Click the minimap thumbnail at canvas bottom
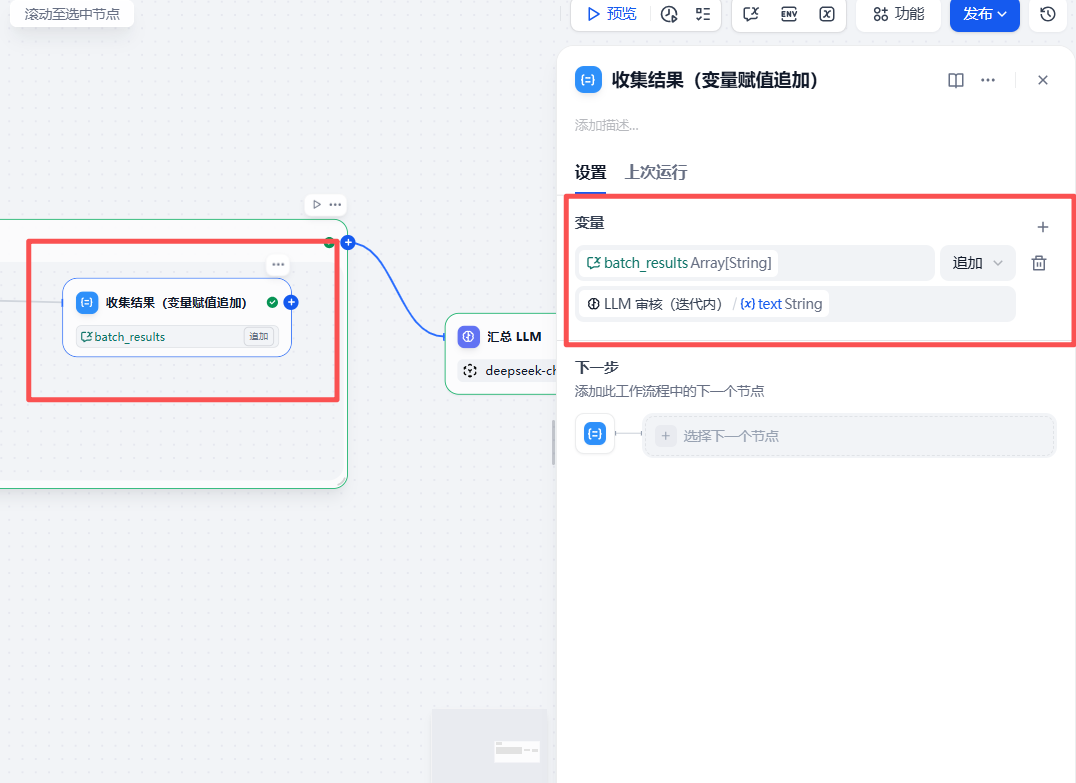The height and width of the screenshot is (783, 1076). point(489,746)
